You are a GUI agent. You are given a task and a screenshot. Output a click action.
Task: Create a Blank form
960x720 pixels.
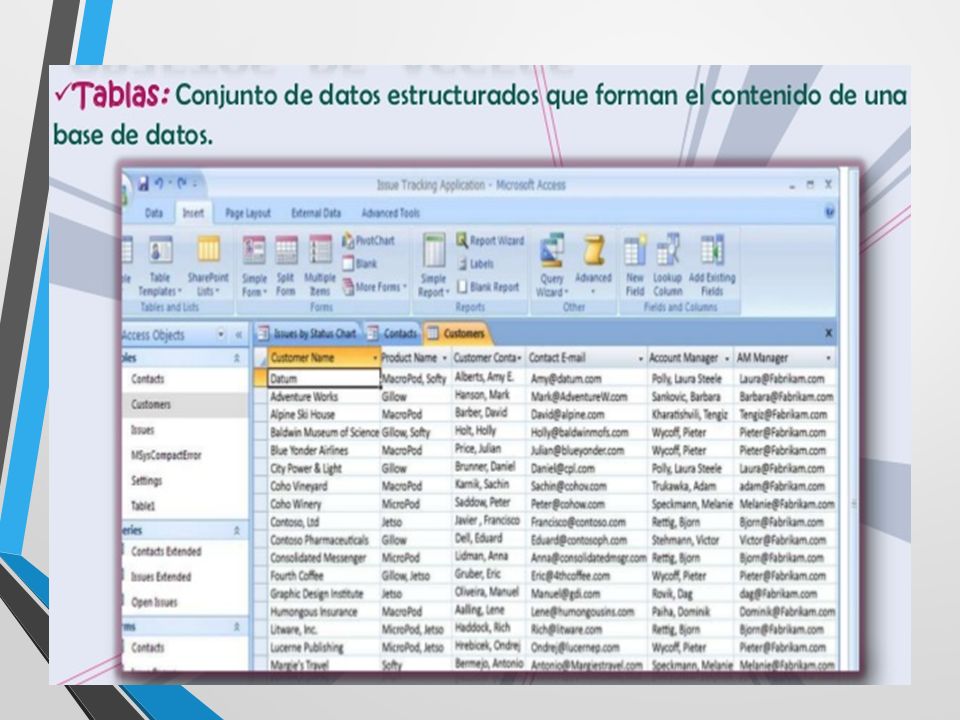360,264
